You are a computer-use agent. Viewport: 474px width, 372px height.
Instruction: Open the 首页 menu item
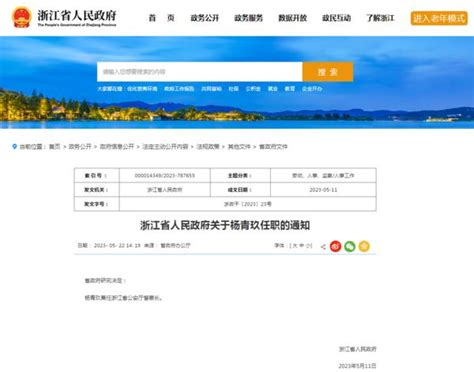pyautogui.click(x=162, y=18)
